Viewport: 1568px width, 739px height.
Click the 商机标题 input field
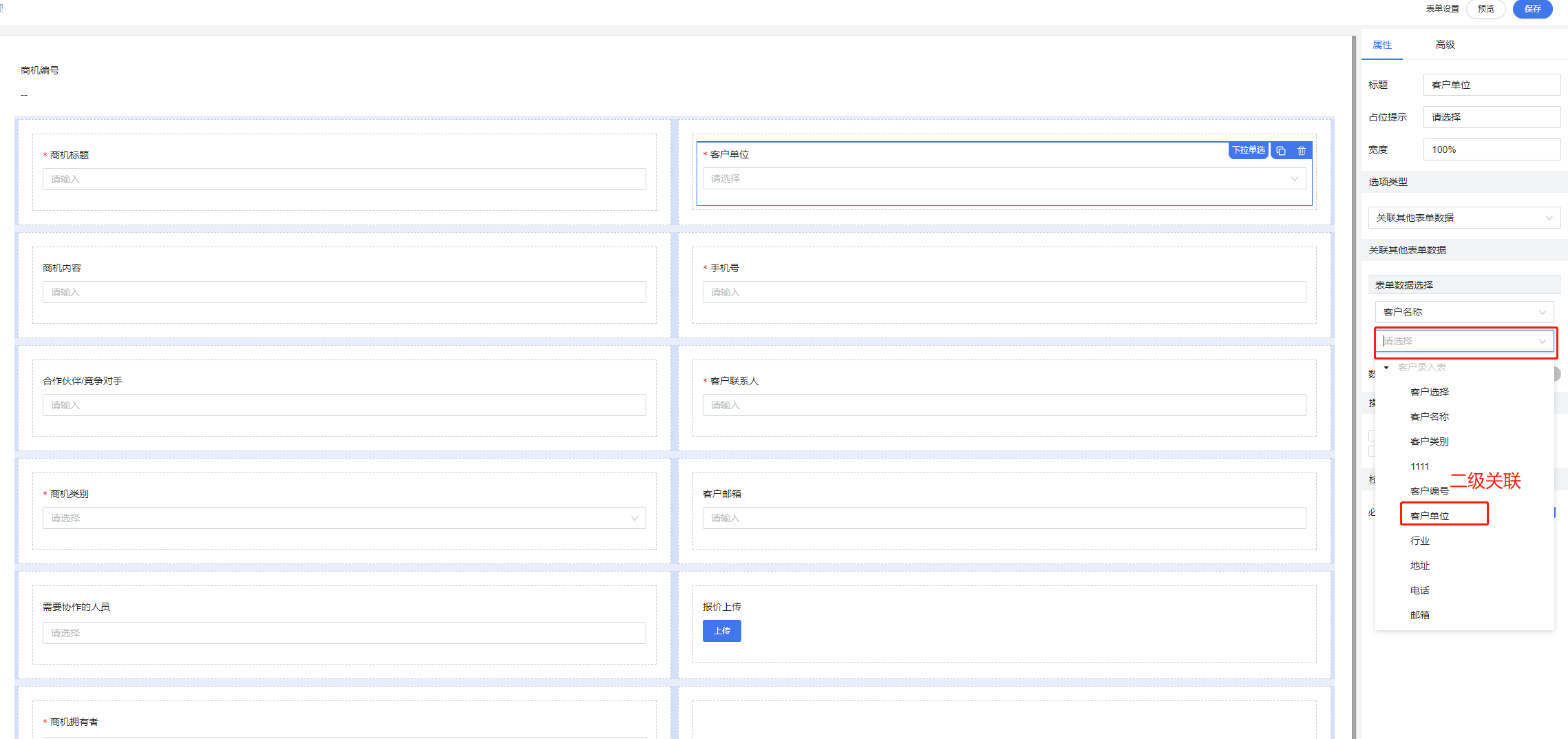coord(344,179)
